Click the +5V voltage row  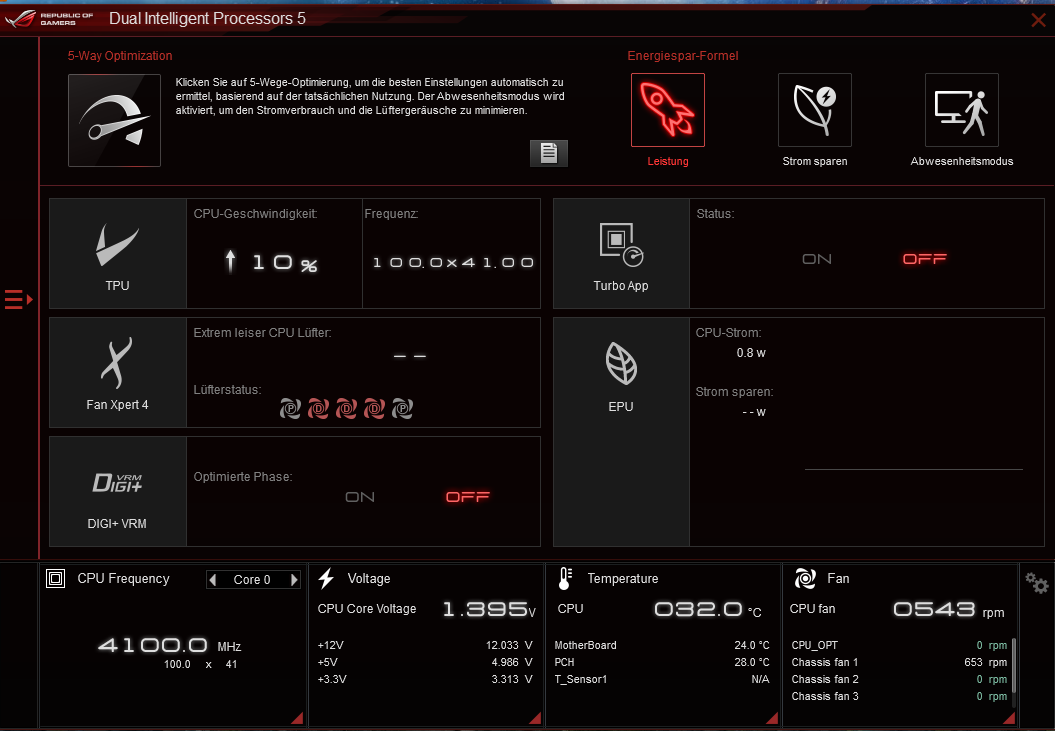pyautogui.click(x=425, y=662)
